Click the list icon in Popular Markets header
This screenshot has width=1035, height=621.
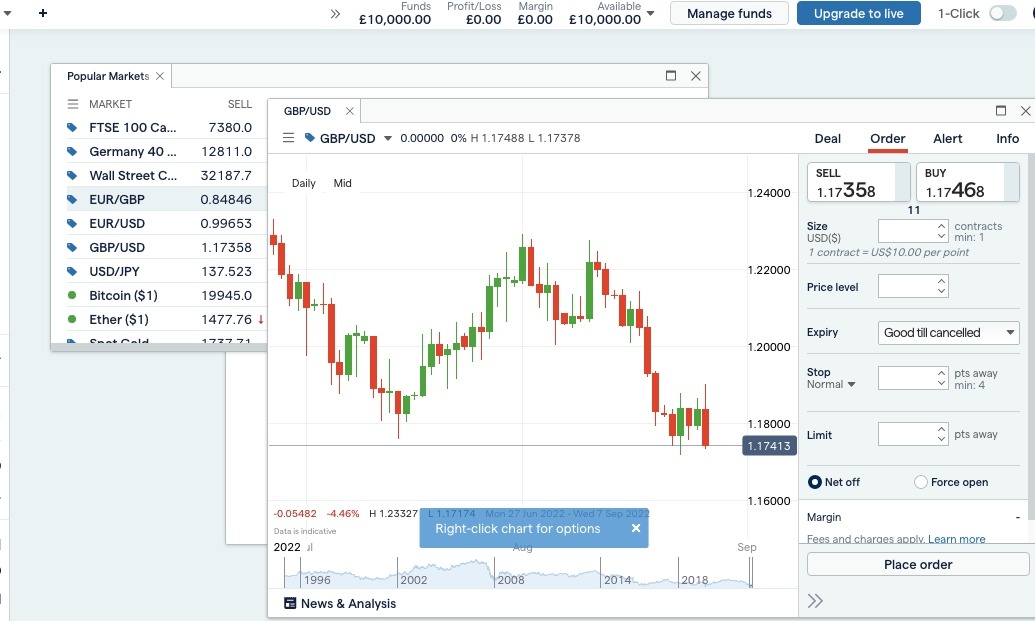click(73, 104)
